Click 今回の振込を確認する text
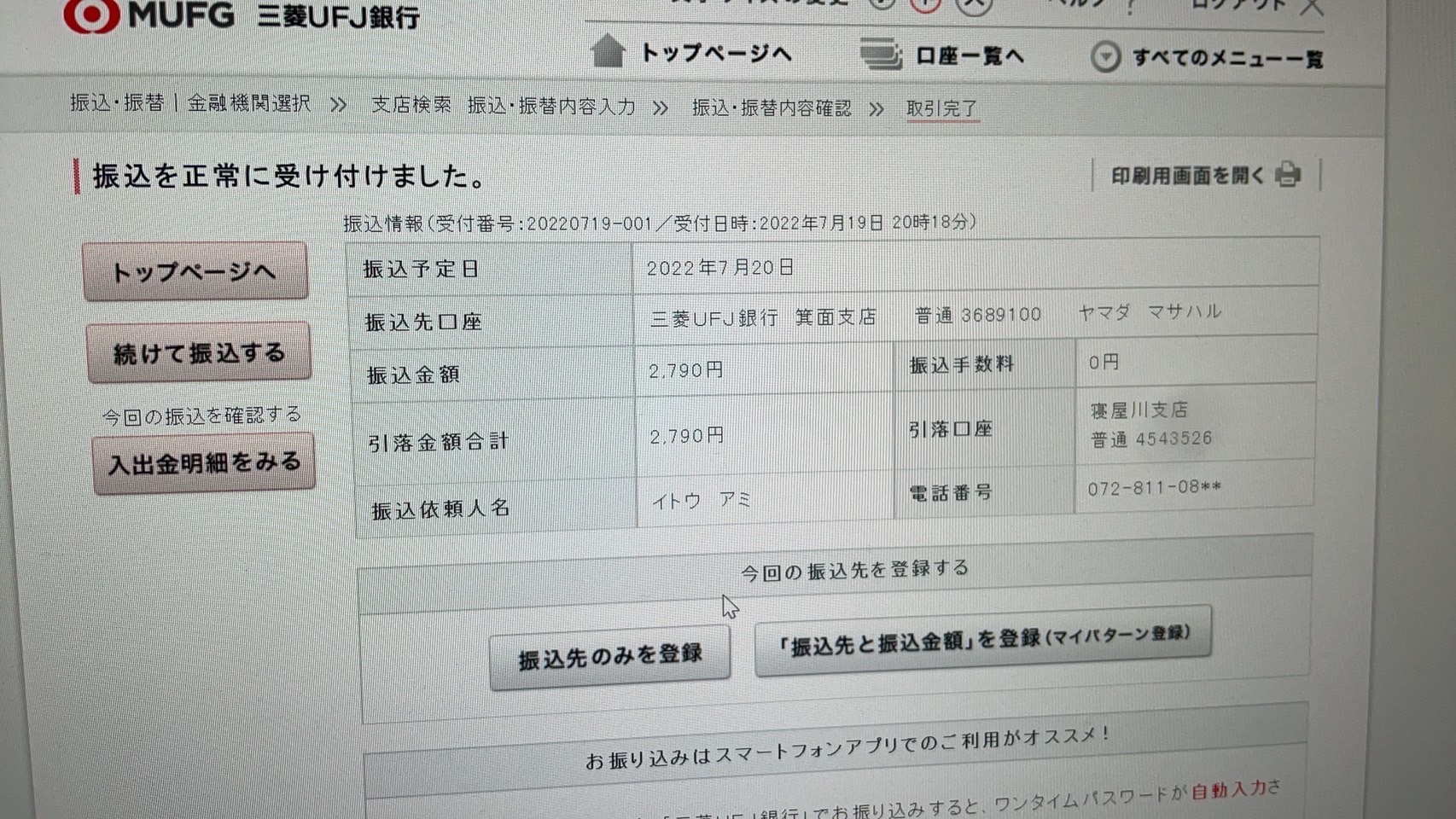 pos(201,415)
